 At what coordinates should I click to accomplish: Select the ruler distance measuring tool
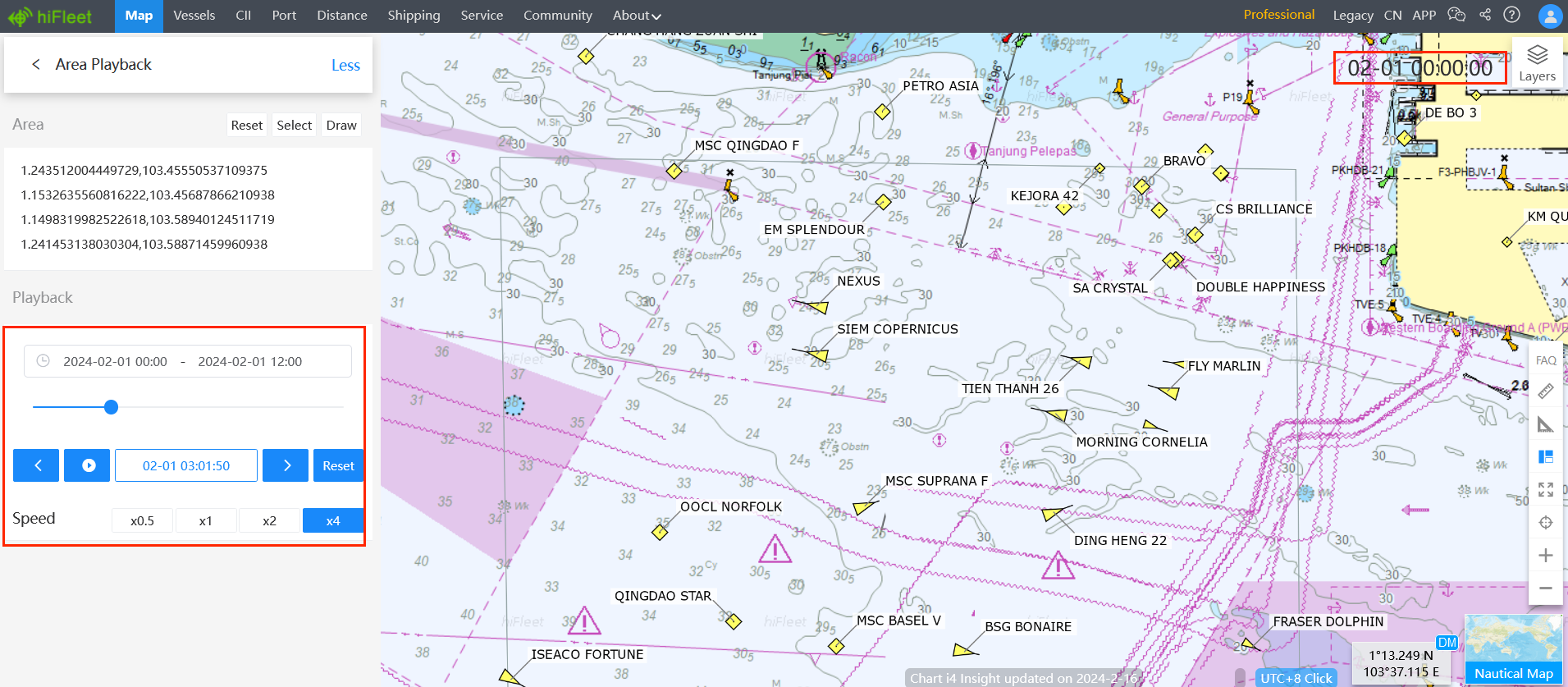point(1546,392)
